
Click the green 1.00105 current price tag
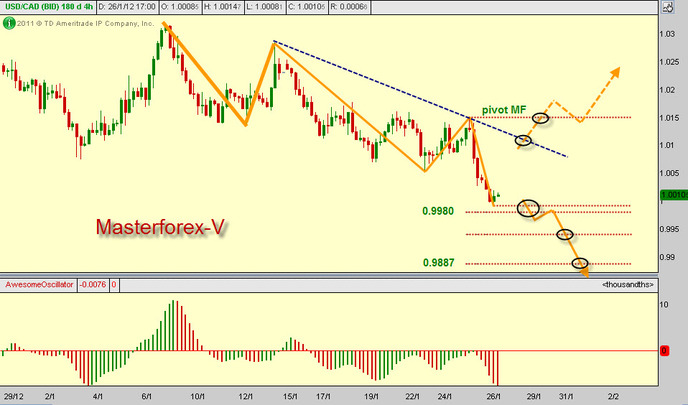click(674, 195)
